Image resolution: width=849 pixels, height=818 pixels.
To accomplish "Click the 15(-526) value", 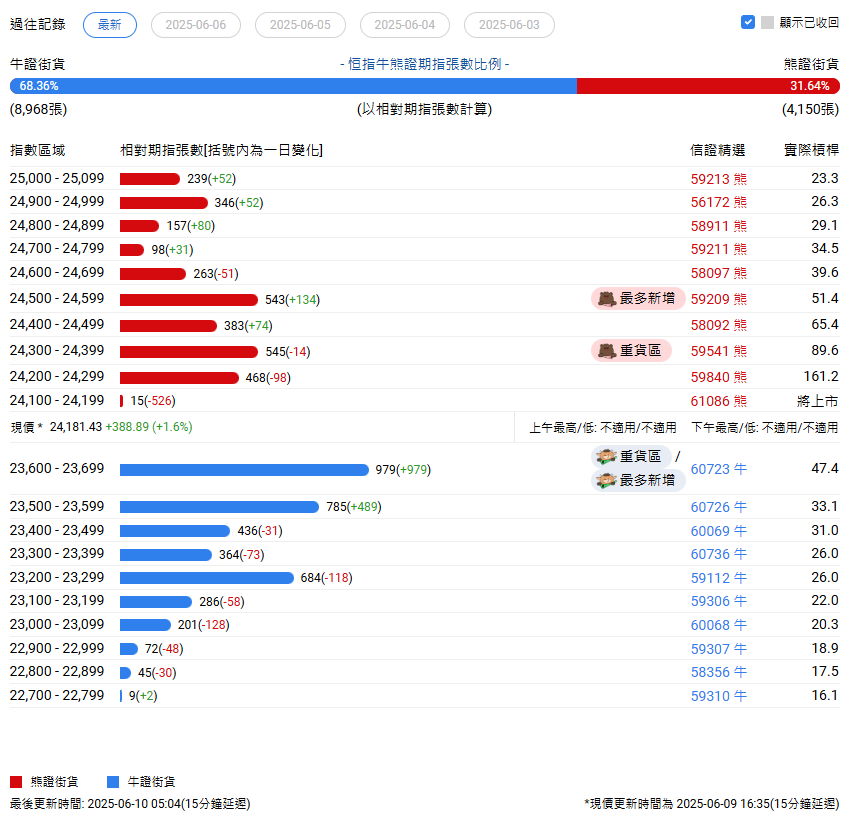I will tap(153, 401).
